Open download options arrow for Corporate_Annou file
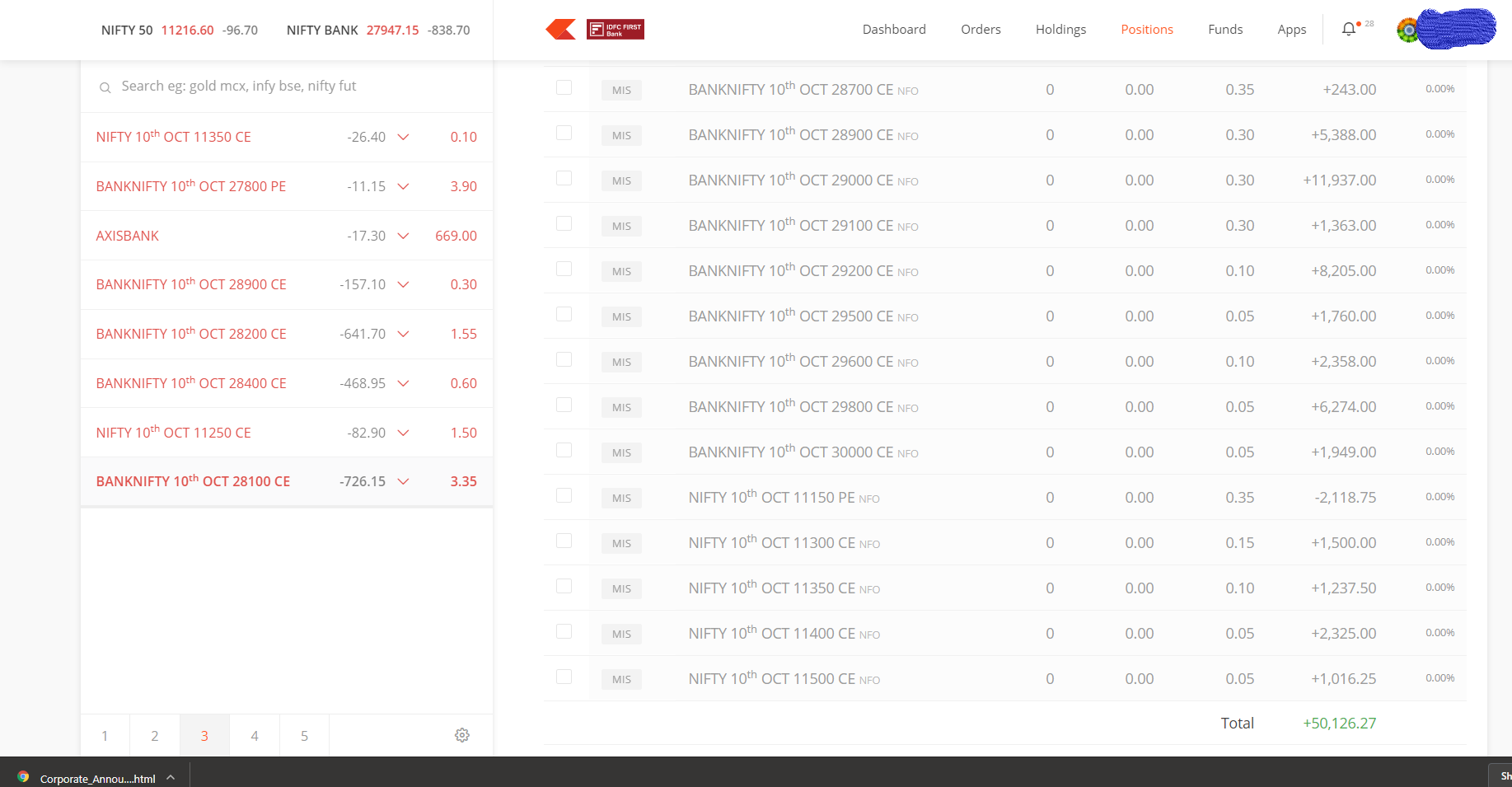 (x=171, y=777)
